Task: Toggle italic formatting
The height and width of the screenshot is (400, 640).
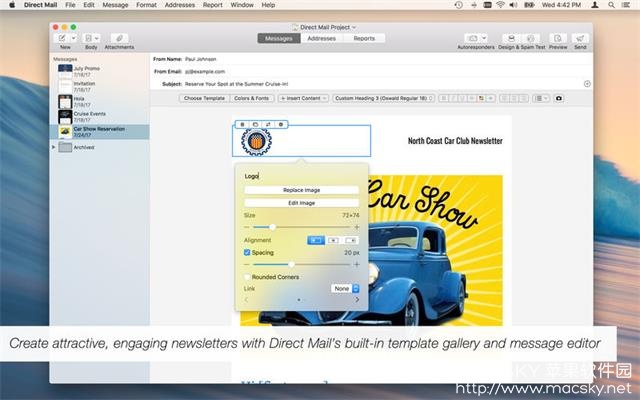Action: [453, 98]
